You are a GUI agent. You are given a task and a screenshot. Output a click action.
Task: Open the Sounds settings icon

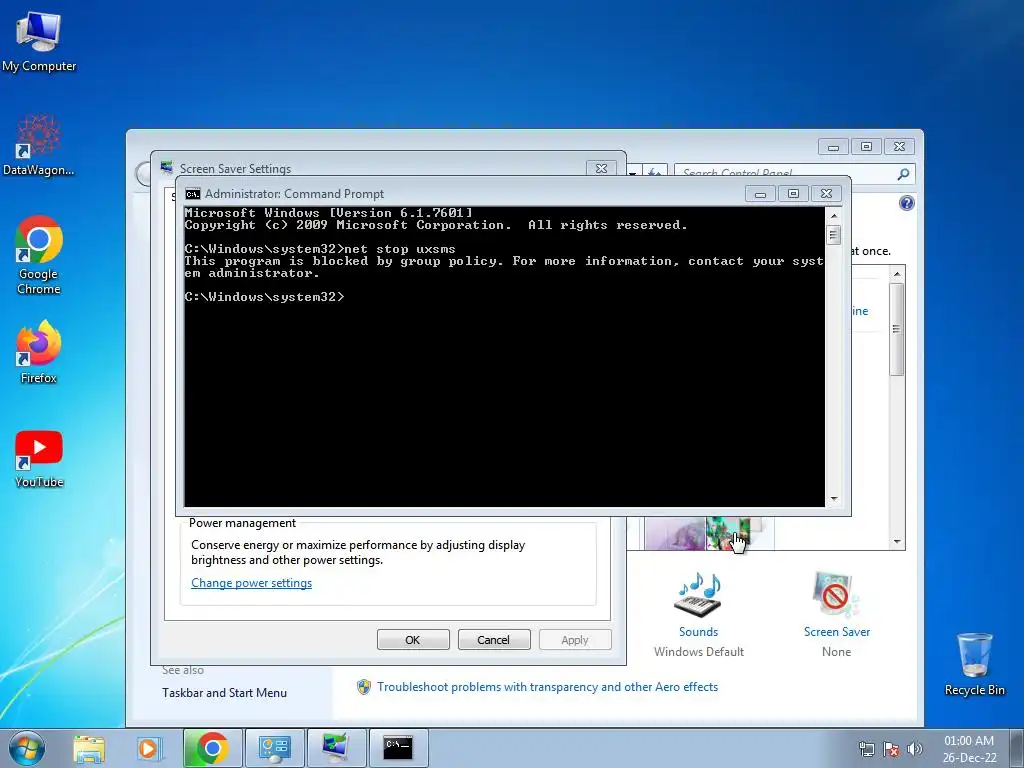[x=697, y=595]
